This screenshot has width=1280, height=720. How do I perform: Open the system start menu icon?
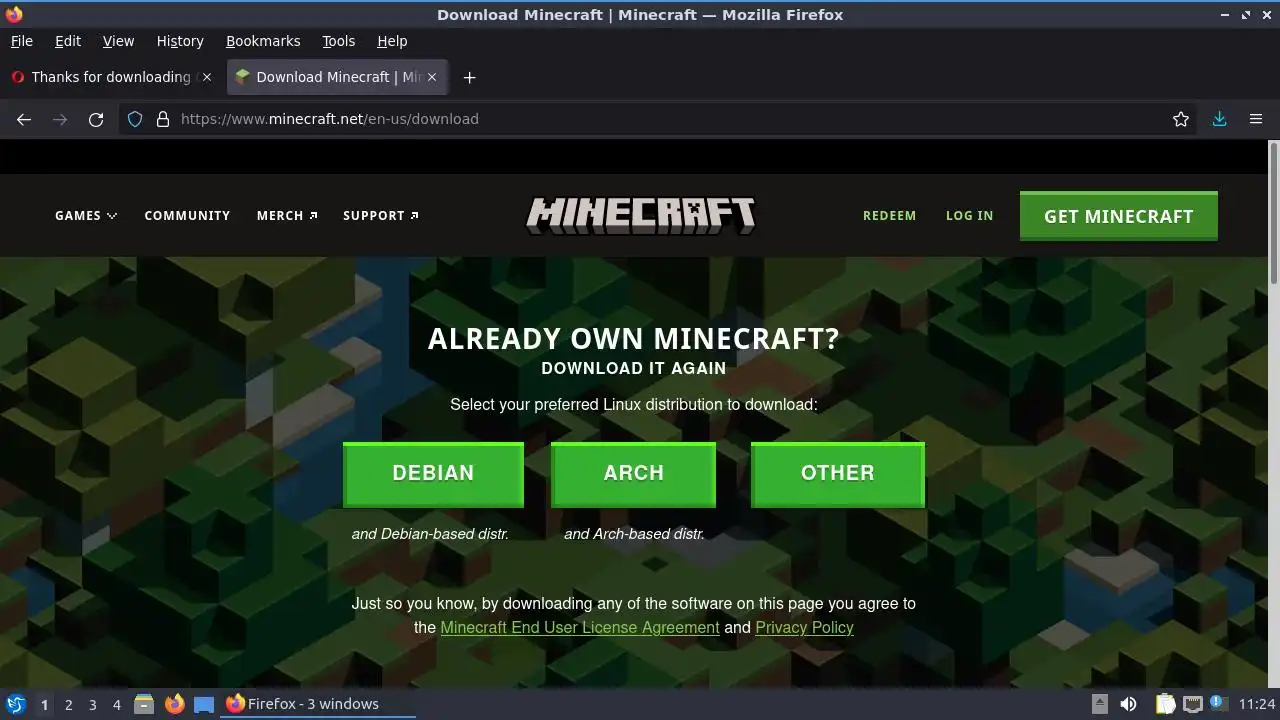coord(15,704)
